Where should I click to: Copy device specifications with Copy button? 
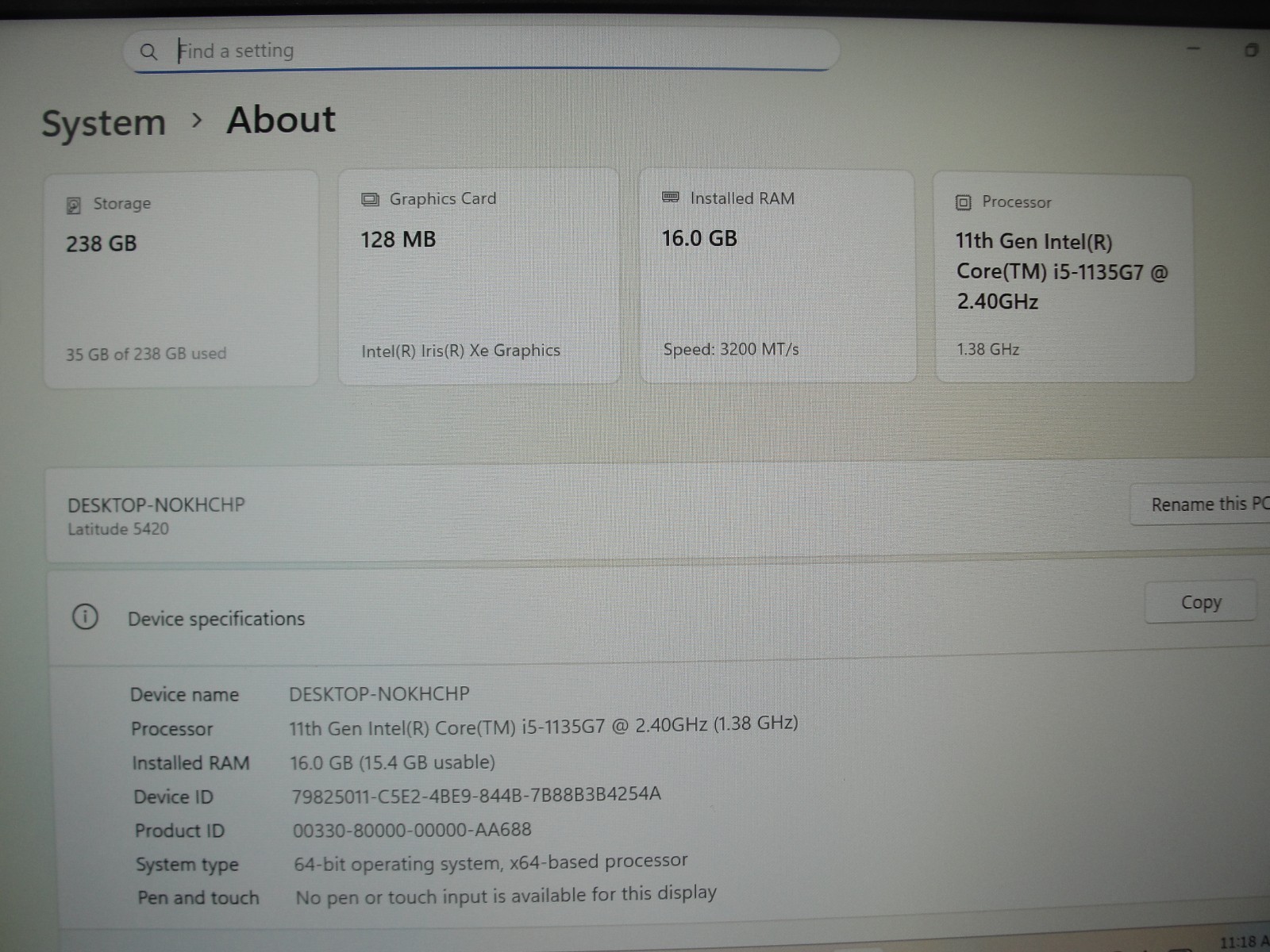click(x=1201, y=602)
